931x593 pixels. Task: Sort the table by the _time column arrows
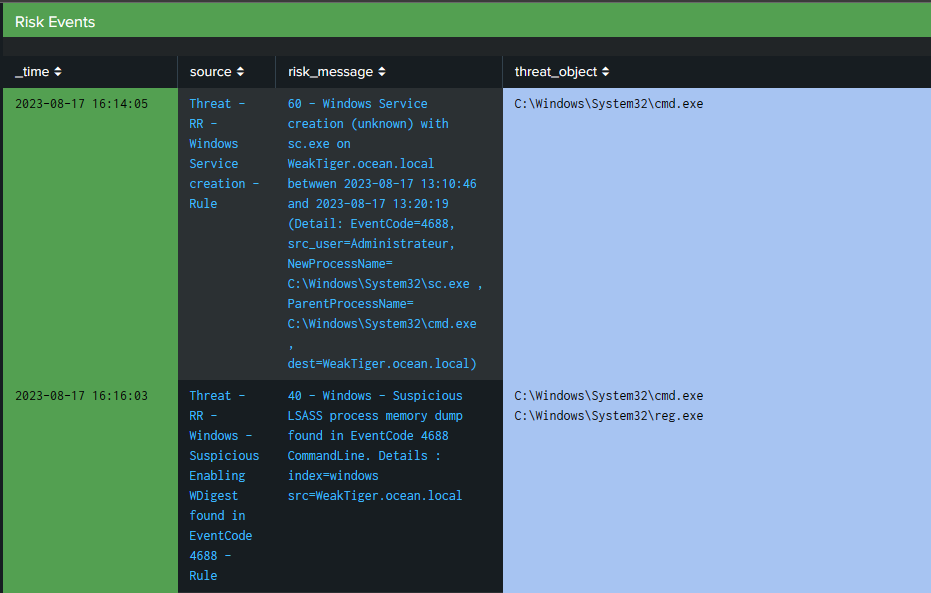60,71
